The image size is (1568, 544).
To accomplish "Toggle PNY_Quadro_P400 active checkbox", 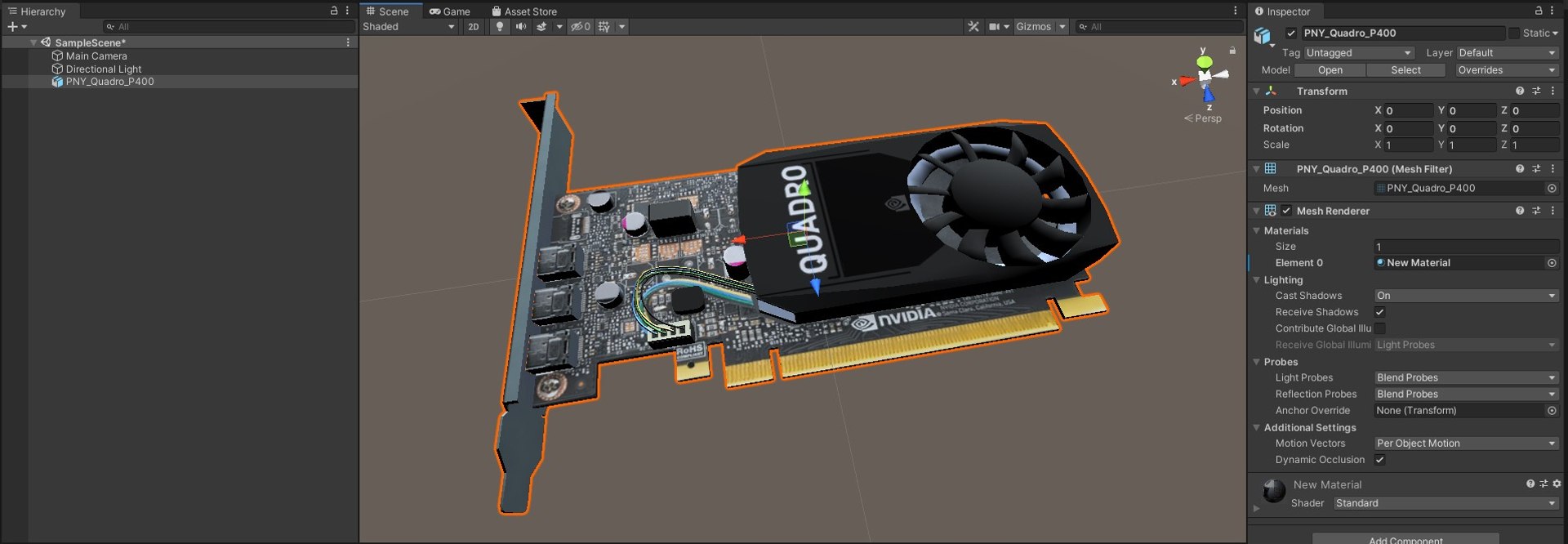I will click(x=1291, y=33).
